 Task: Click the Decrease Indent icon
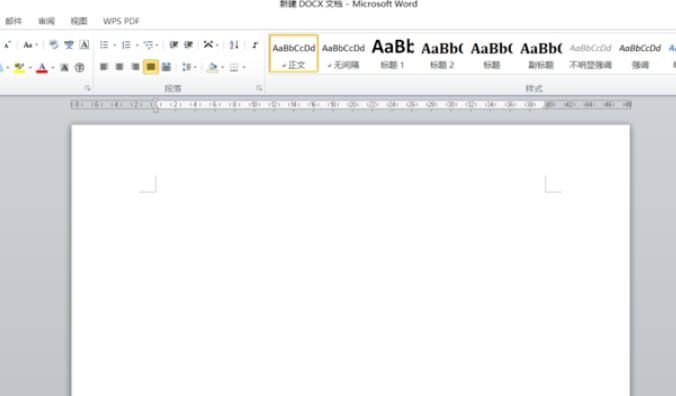click(x=174, y=45)
